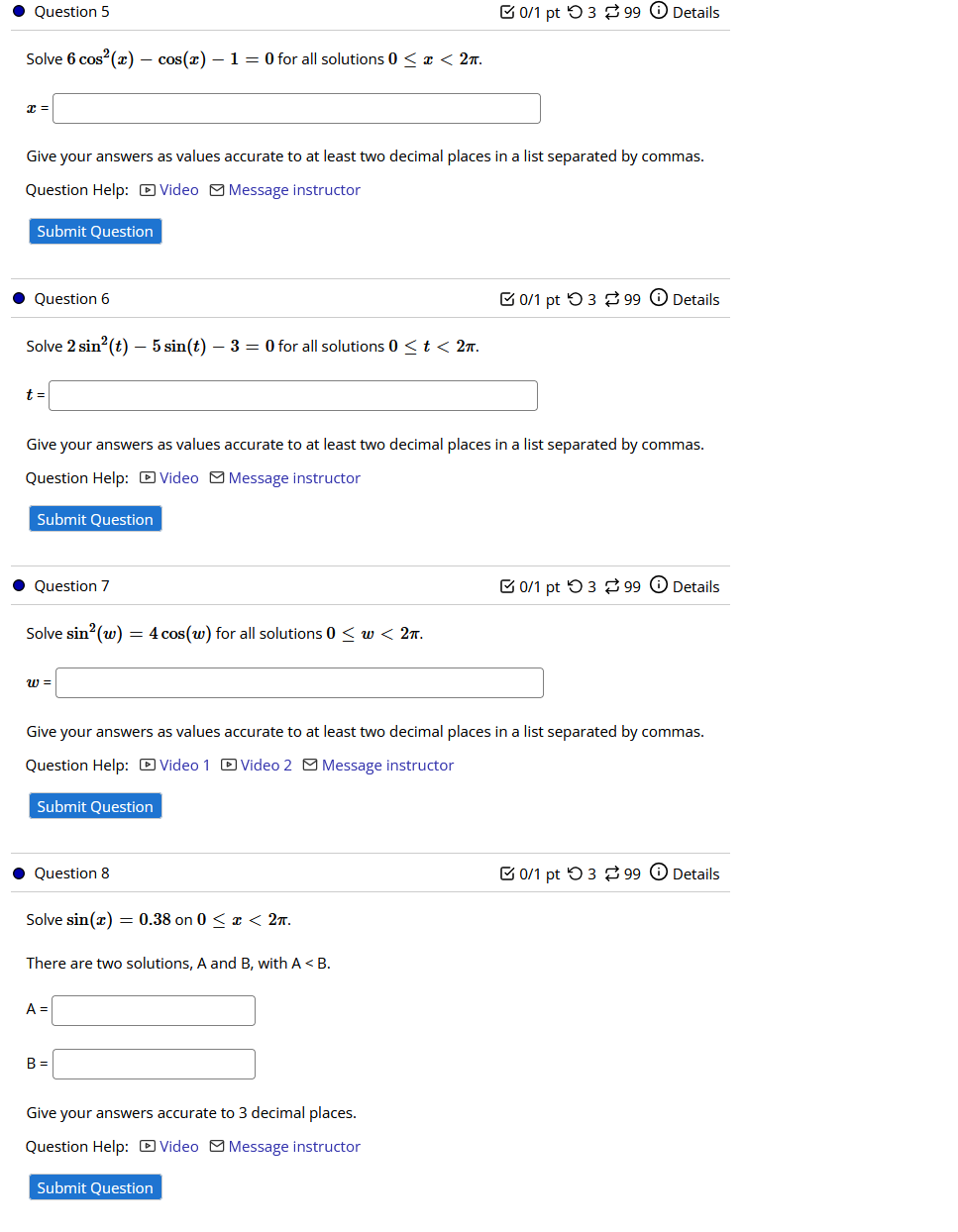Click the w answer box in Question 7
This screenshot has width=958, height=1232.
(x=299, y=682)
